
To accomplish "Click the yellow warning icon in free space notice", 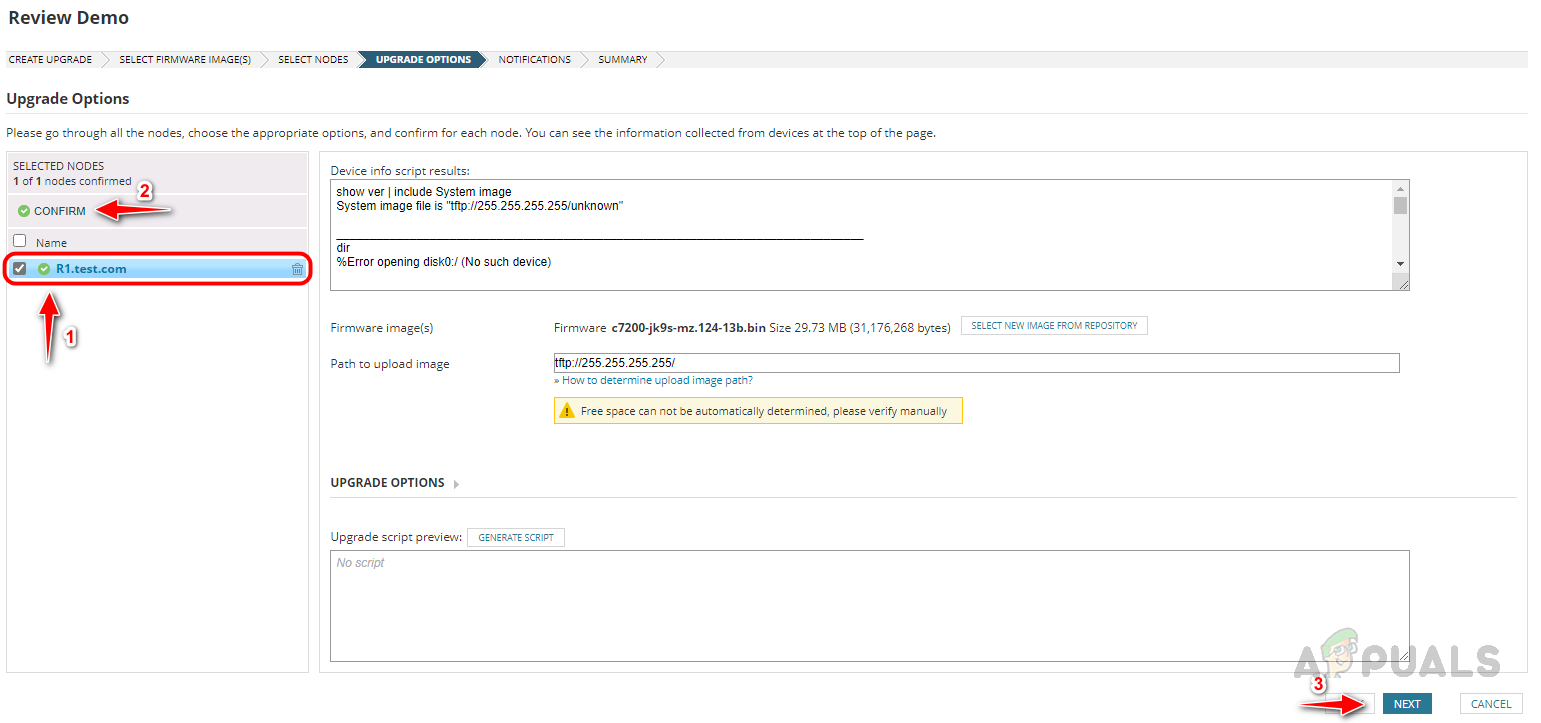I will coord(567,411).
